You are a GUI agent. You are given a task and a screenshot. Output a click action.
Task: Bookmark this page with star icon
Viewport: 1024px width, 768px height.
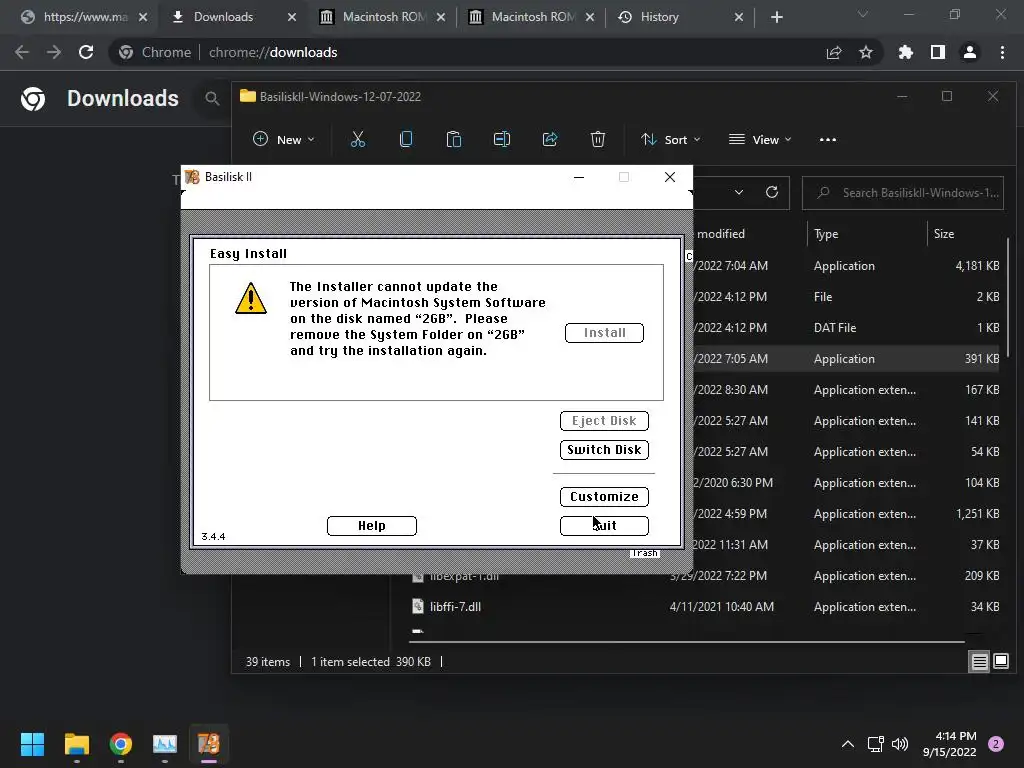[866, 52]
